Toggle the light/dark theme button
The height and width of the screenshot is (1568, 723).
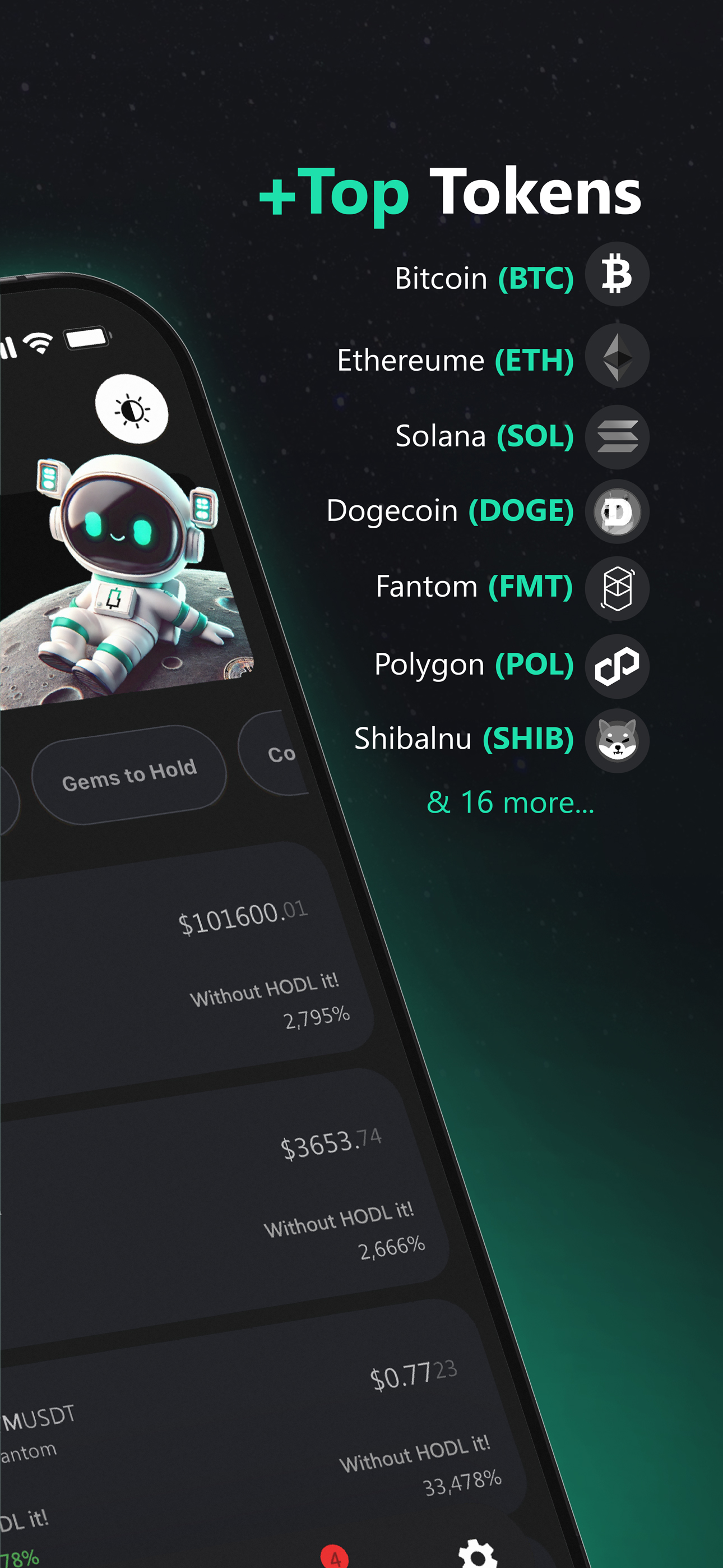click(132, 409)
